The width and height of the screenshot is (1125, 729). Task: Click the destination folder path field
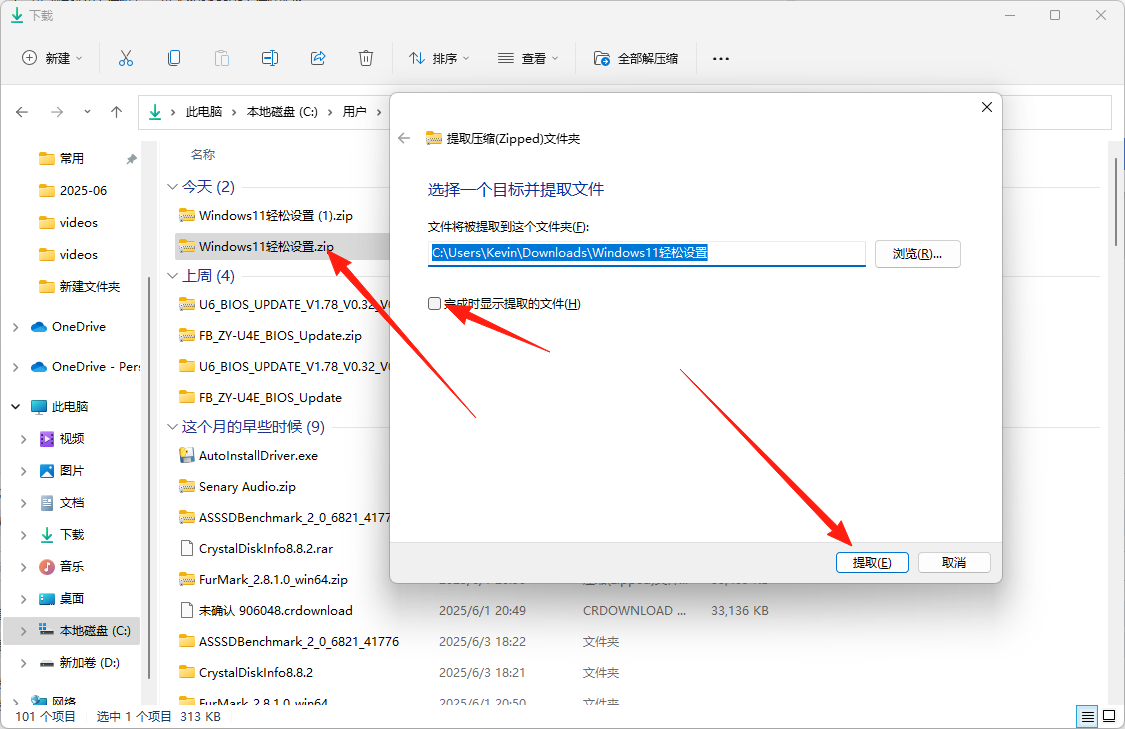coord(646,254)
